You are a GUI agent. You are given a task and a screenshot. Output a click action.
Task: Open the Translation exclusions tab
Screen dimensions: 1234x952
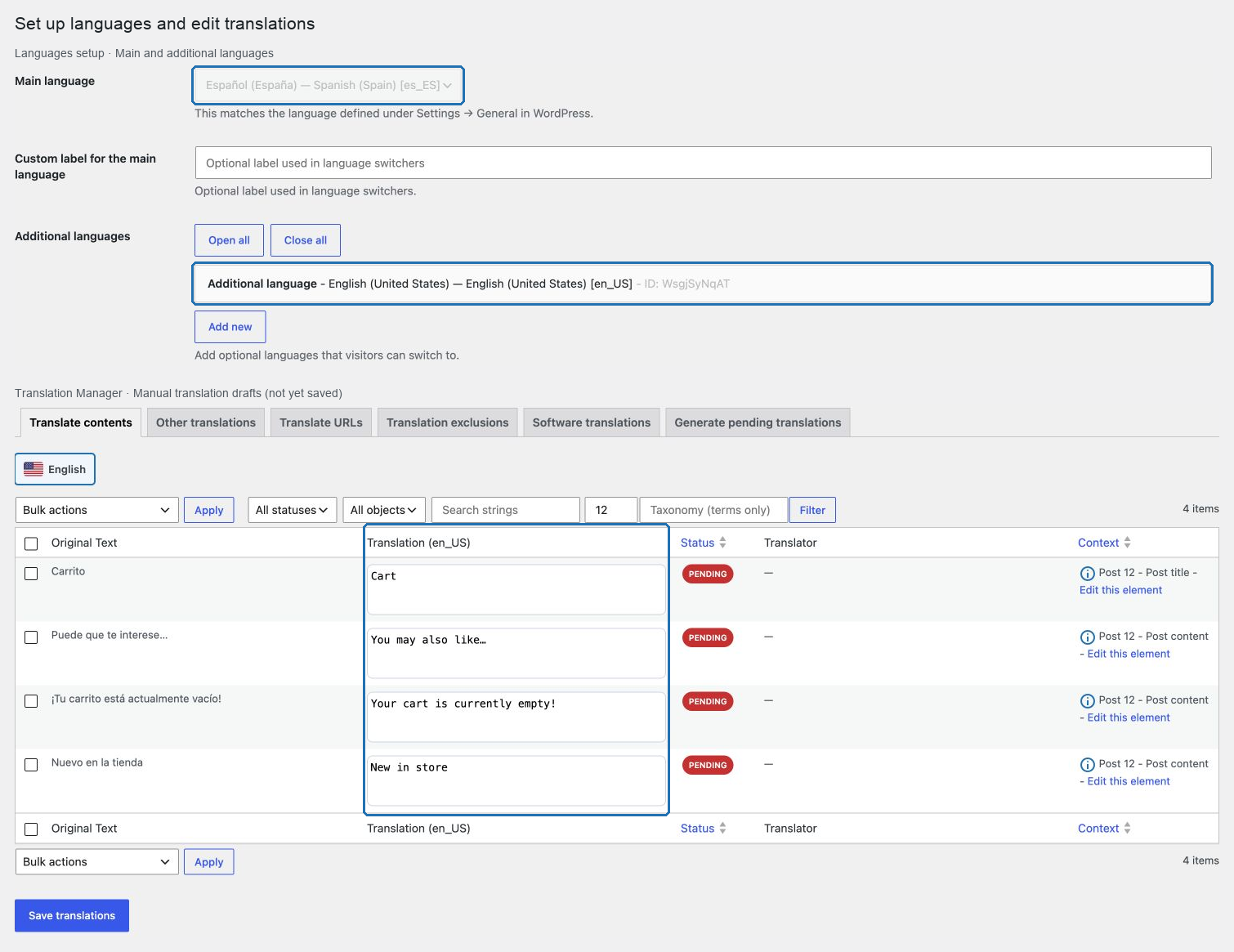pos(447,422)
